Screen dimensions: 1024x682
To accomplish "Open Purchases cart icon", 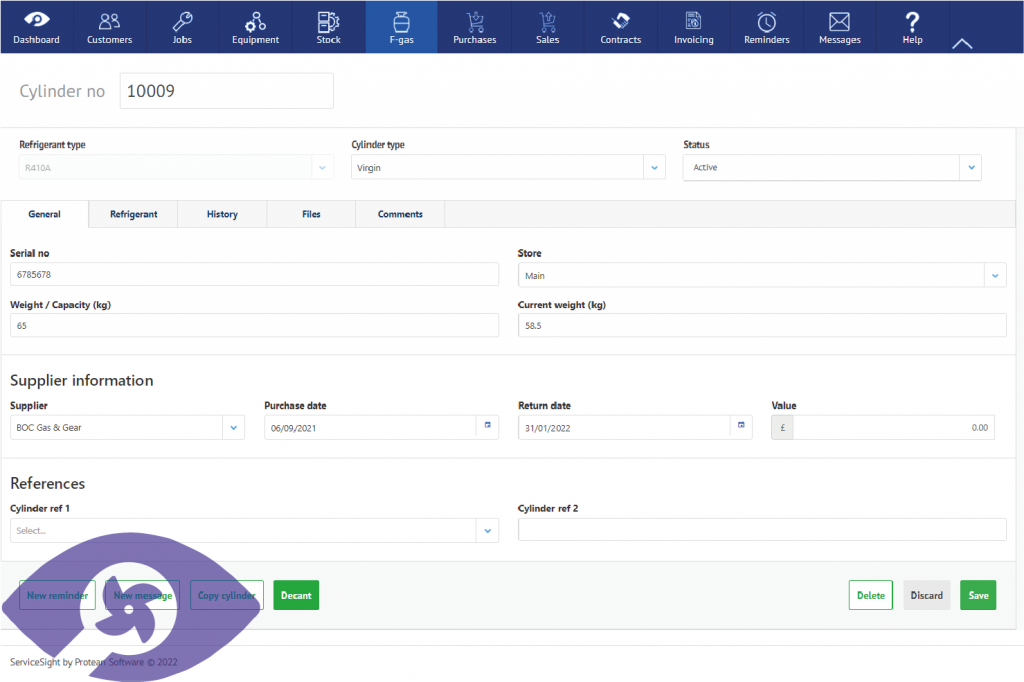I will [475, 22].
